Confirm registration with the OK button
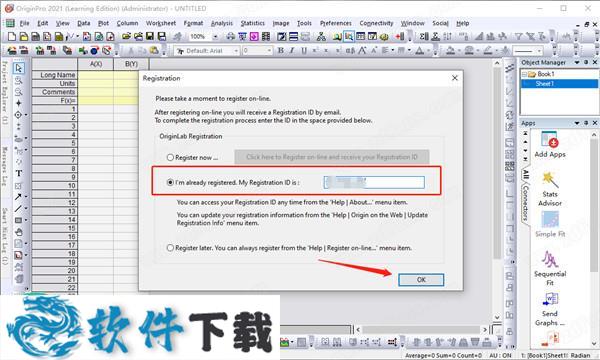Viewport: 600px width, 360px height. [x=421, y=280]
